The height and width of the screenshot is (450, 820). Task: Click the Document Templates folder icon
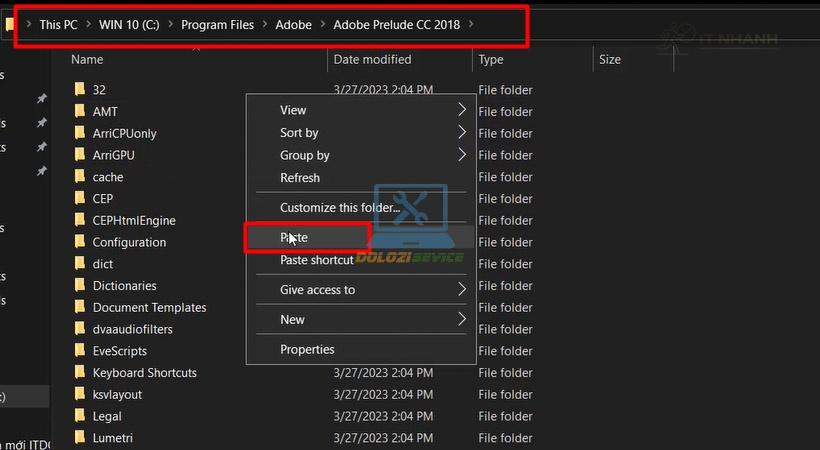80,308
